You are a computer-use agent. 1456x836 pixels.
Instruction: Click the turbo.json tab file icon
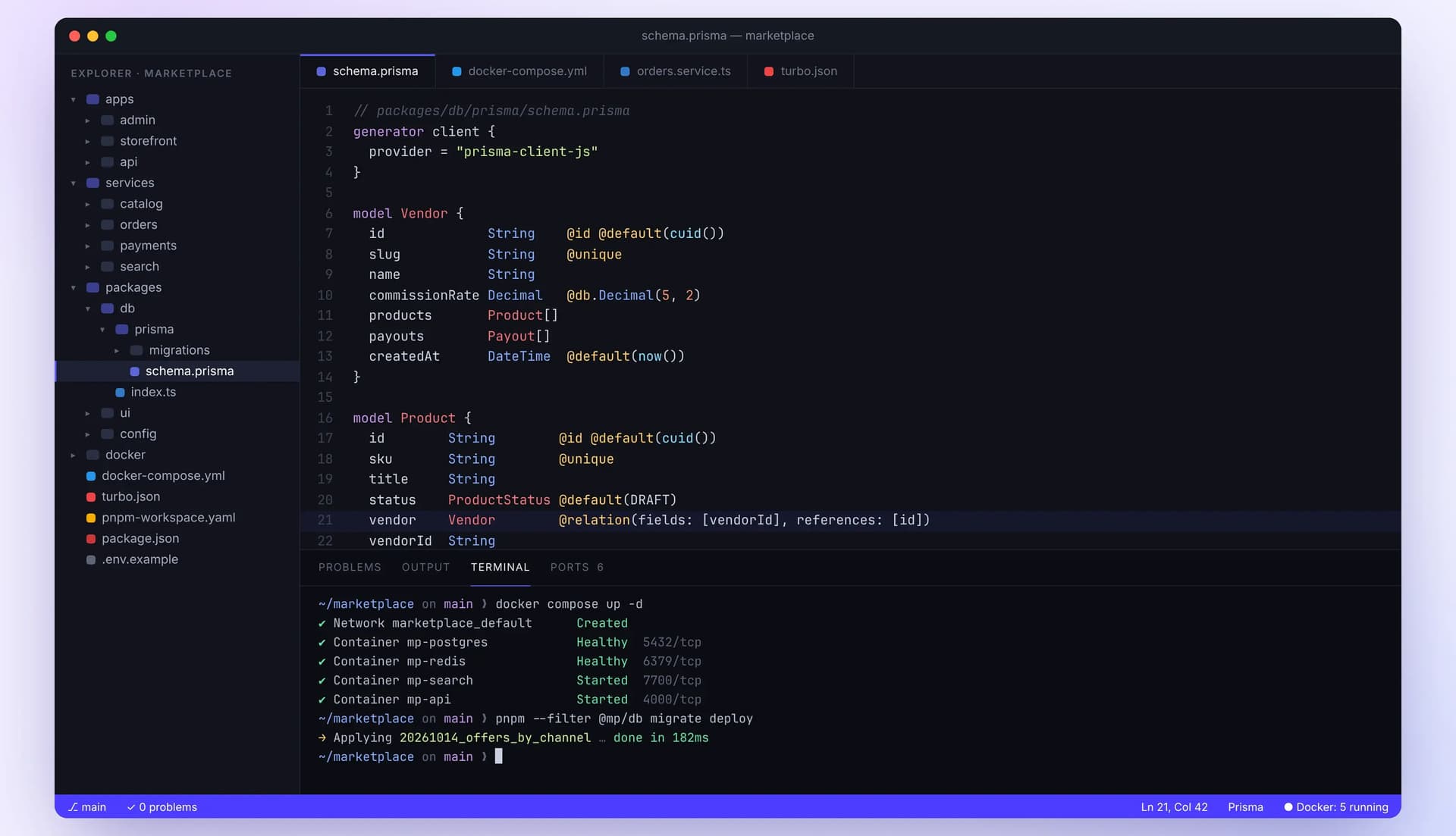tap(769, 71)
